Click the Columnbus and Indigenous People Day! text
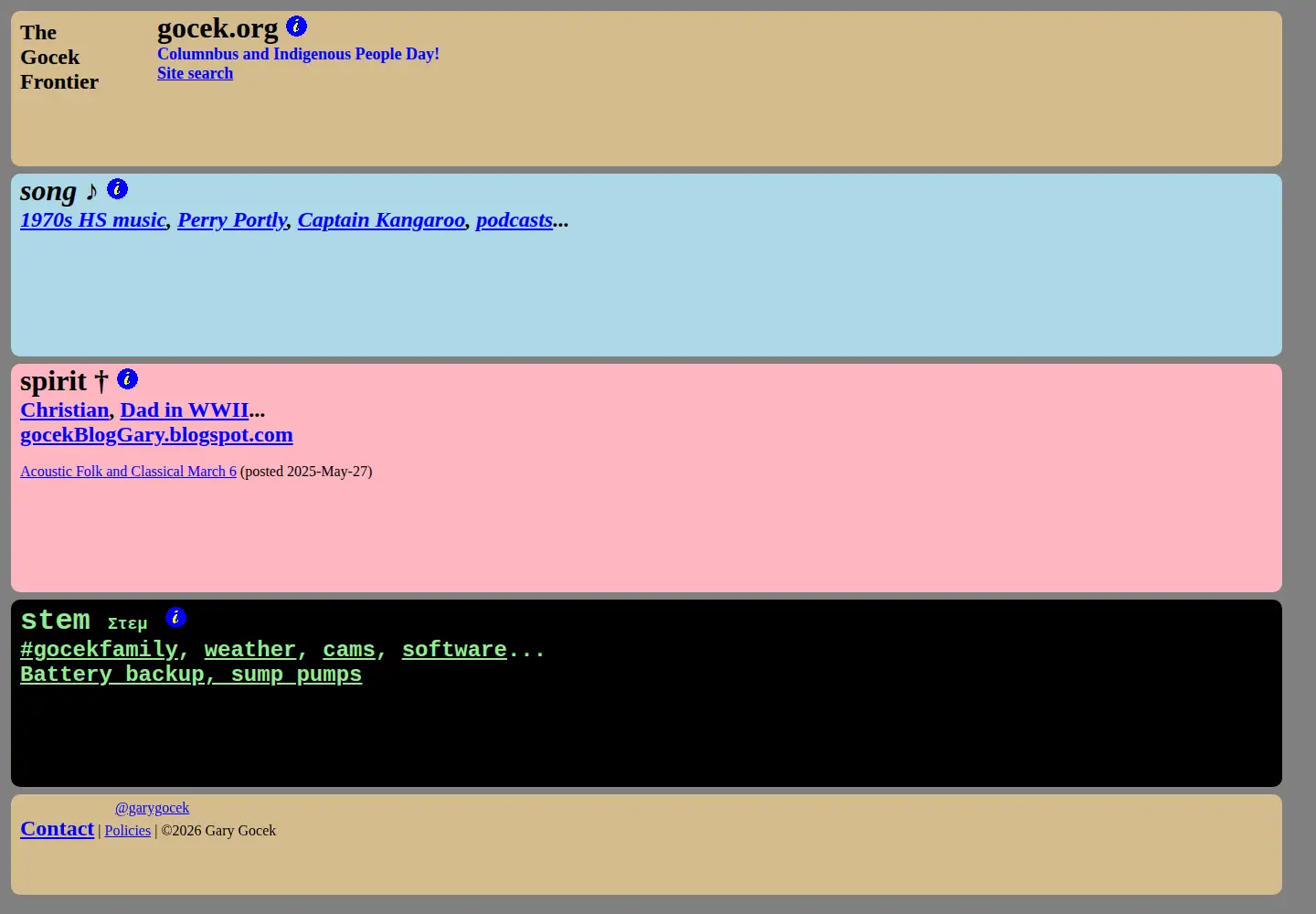 click(298, 54)
